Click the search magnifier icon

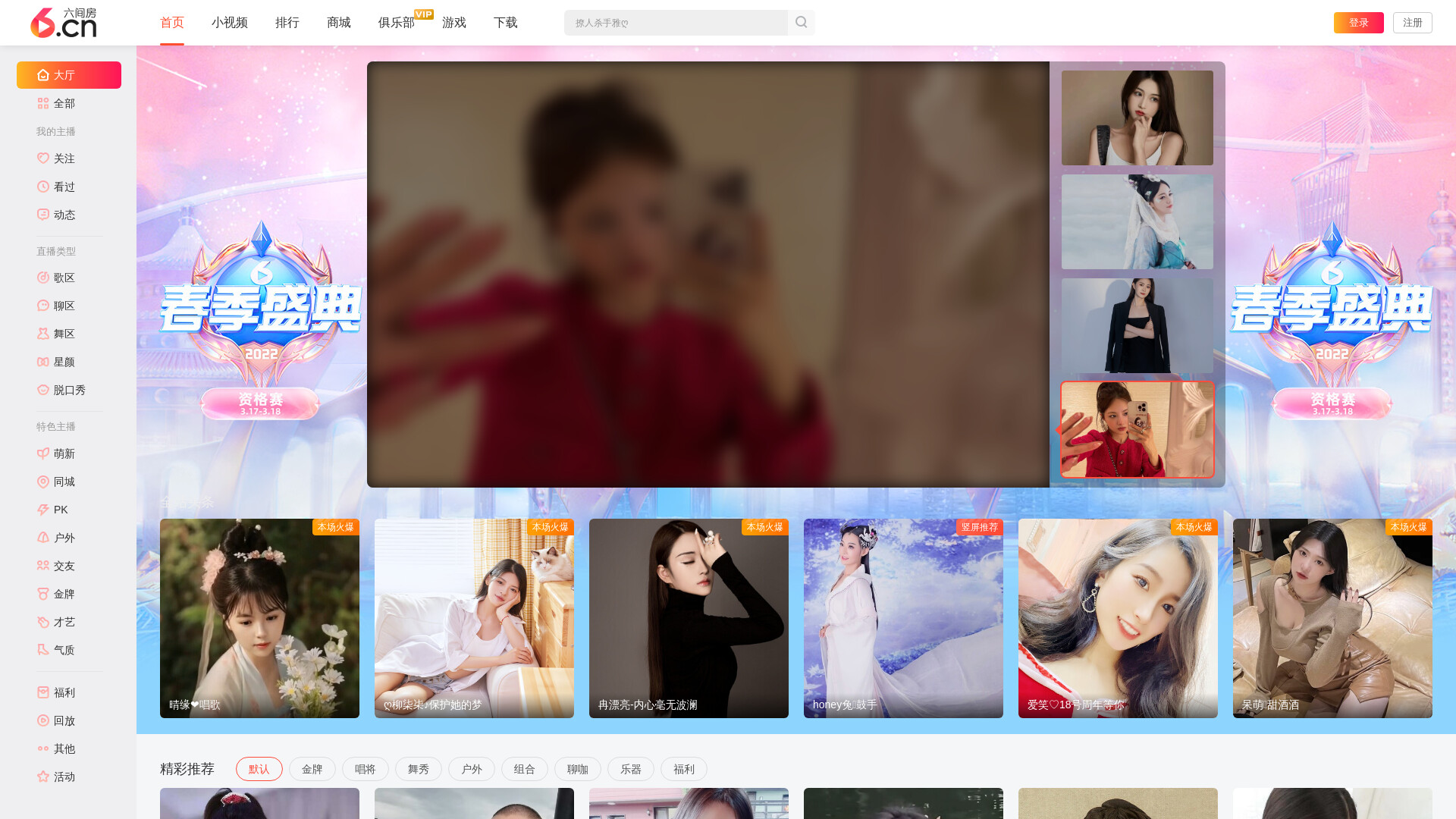(801, 23)
